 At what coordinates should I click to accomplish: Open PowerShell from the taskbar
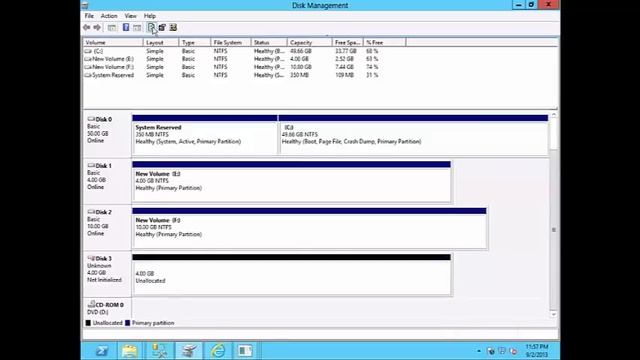[102, 351]
